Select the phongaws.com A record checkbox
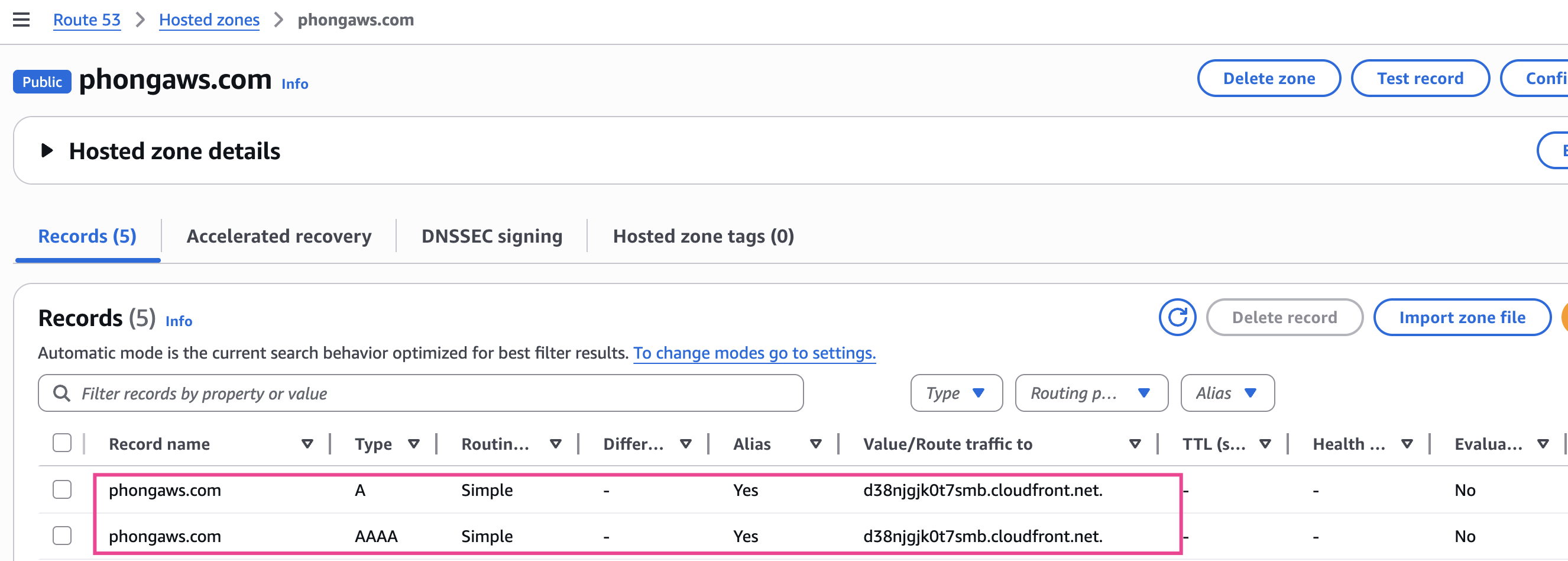 62,490
